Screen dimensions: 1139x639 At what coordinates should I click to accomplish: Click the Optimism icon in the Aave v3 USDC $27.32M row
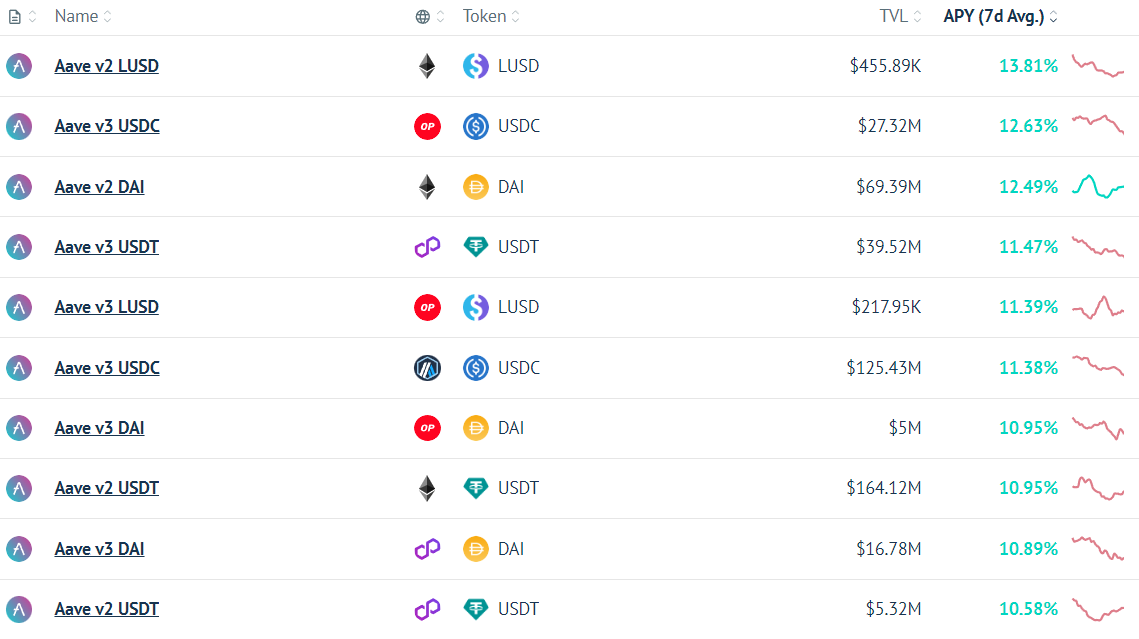point(427,126)
